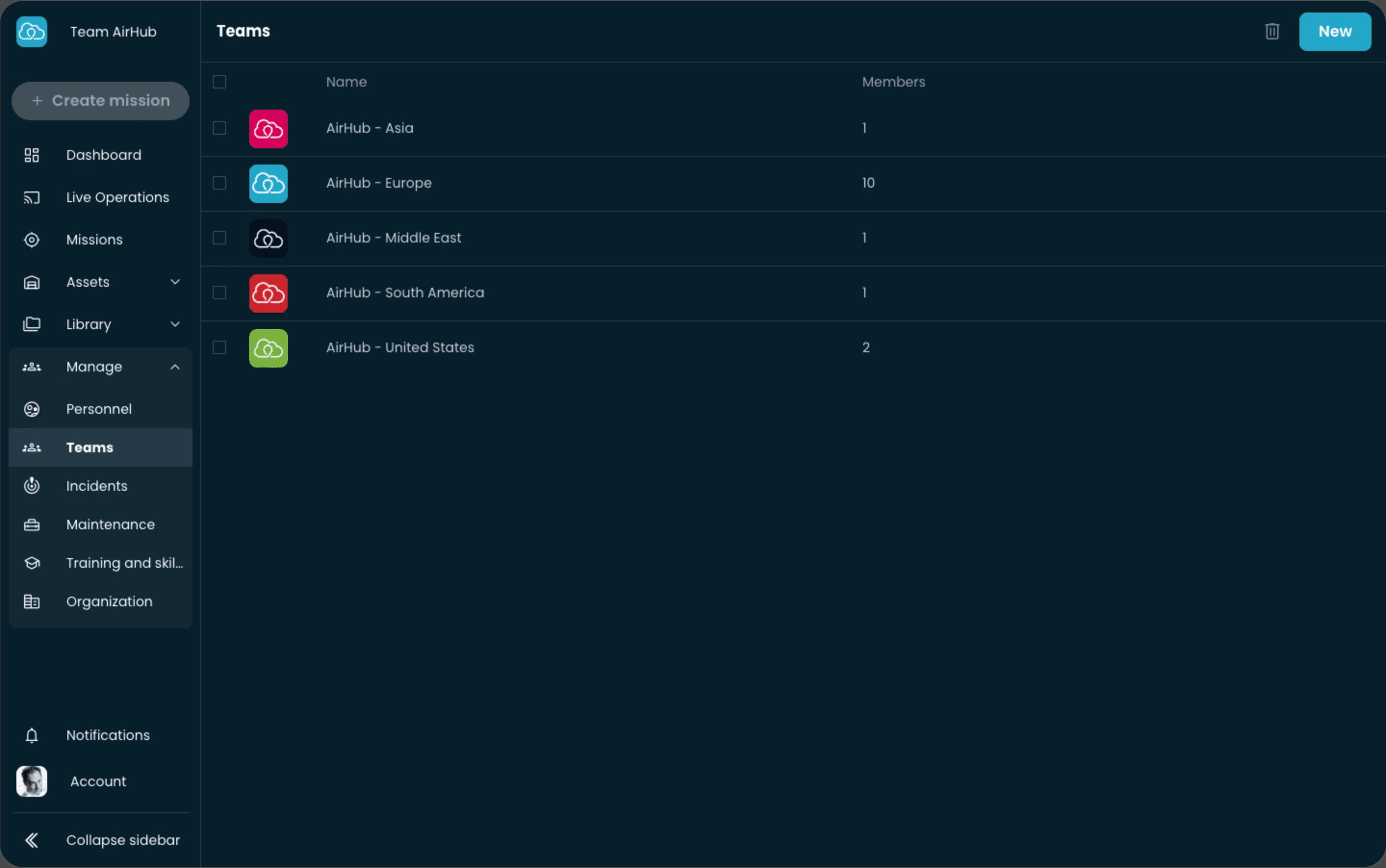
Task: Expand the Assets section chevron
Action: point(175,282)
